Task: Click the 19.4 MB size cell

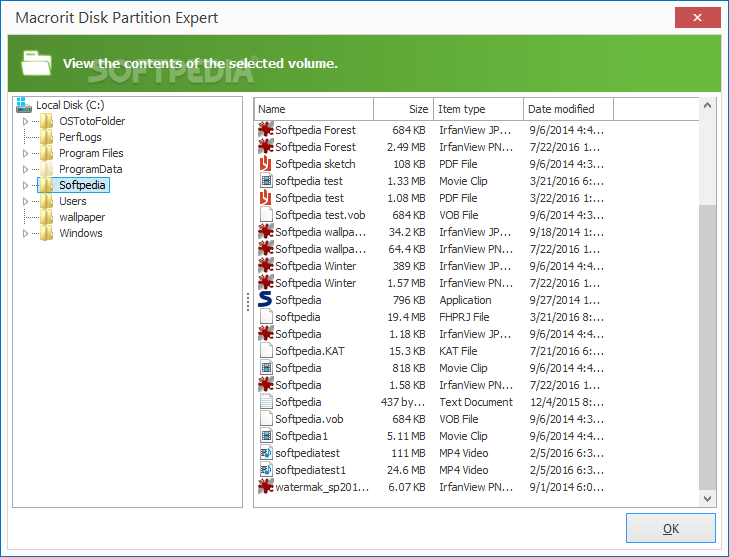Action: coord(406,317)
